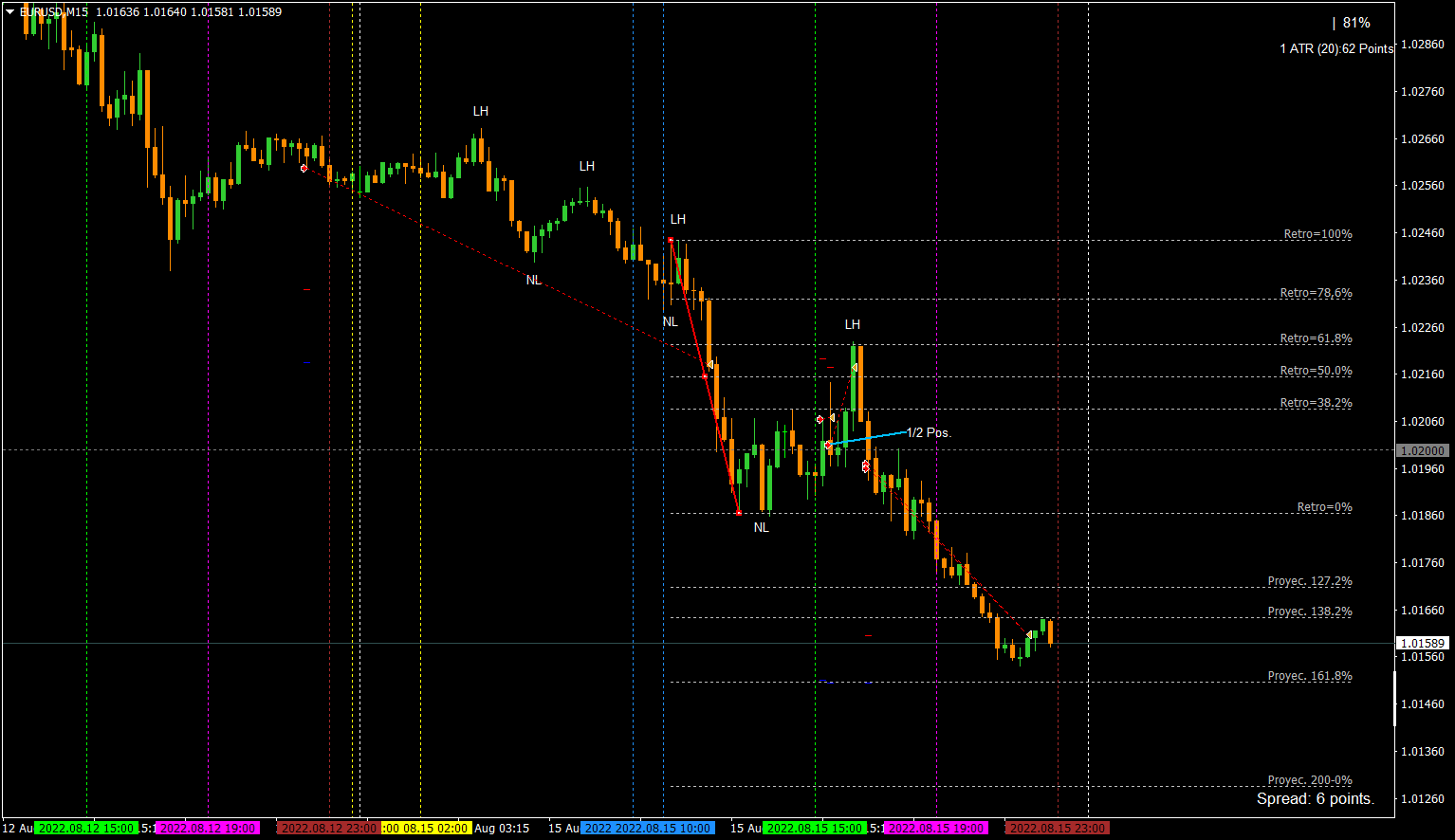This screenshot has width=1455, height=840.
Task: Click the red 2022.08.12 23:00 time marker
Action: point(328,829)
